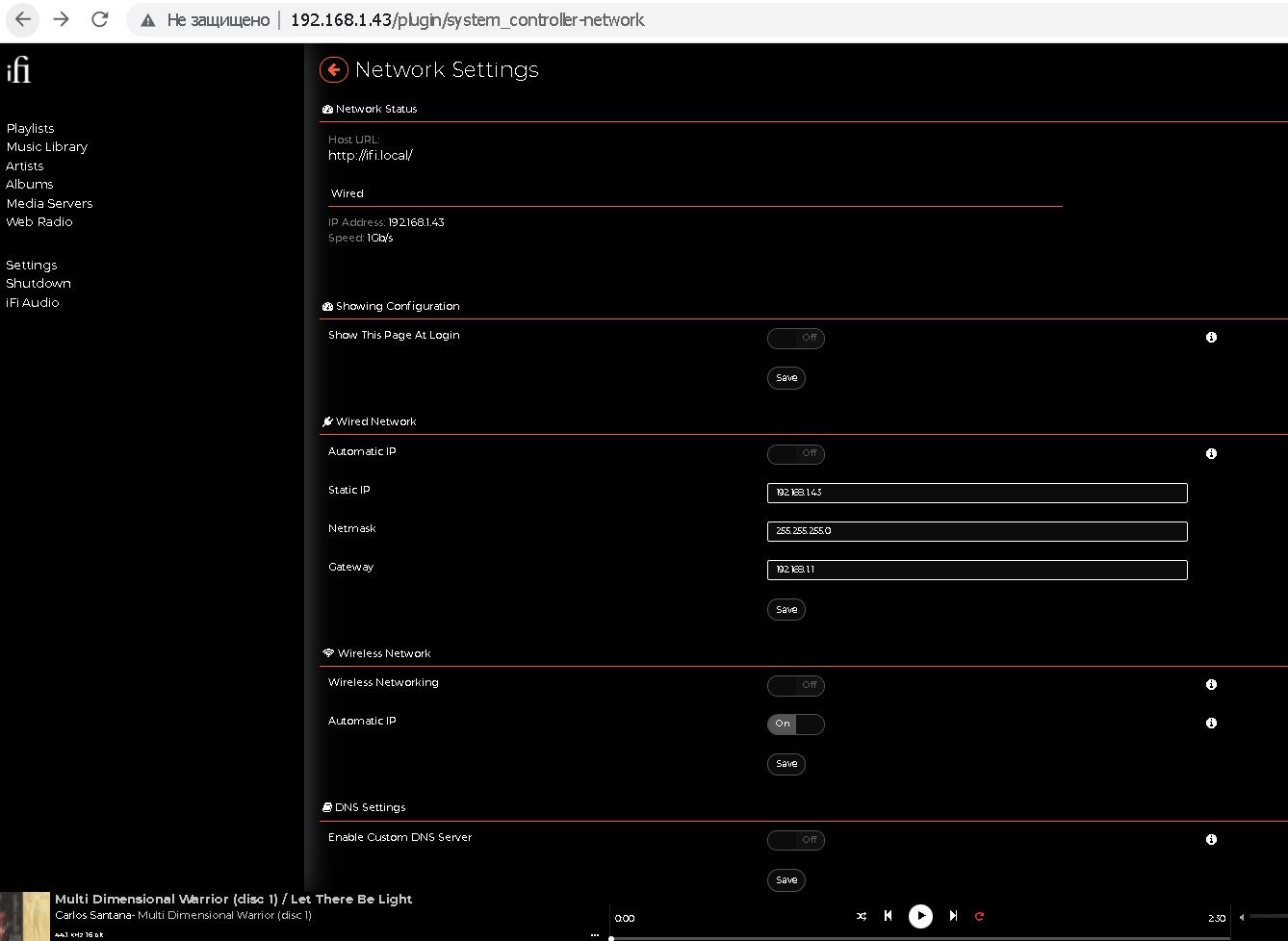The width and height of the screenshot is (1288, 941).
Task: Skip to previous track
Action: tap(888, 916)
